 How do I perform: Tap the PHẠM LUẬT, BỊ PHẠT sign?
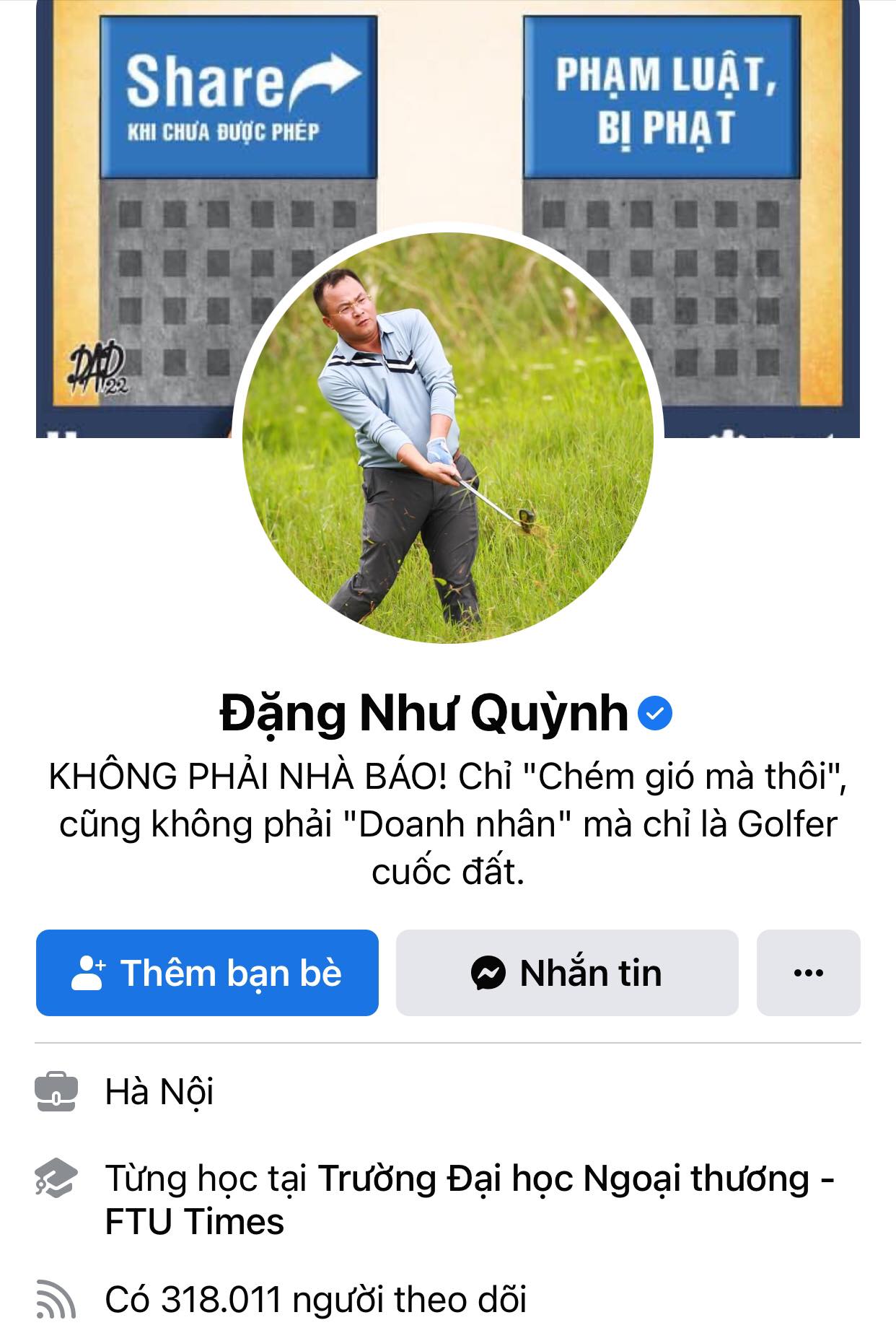[662, 97]
